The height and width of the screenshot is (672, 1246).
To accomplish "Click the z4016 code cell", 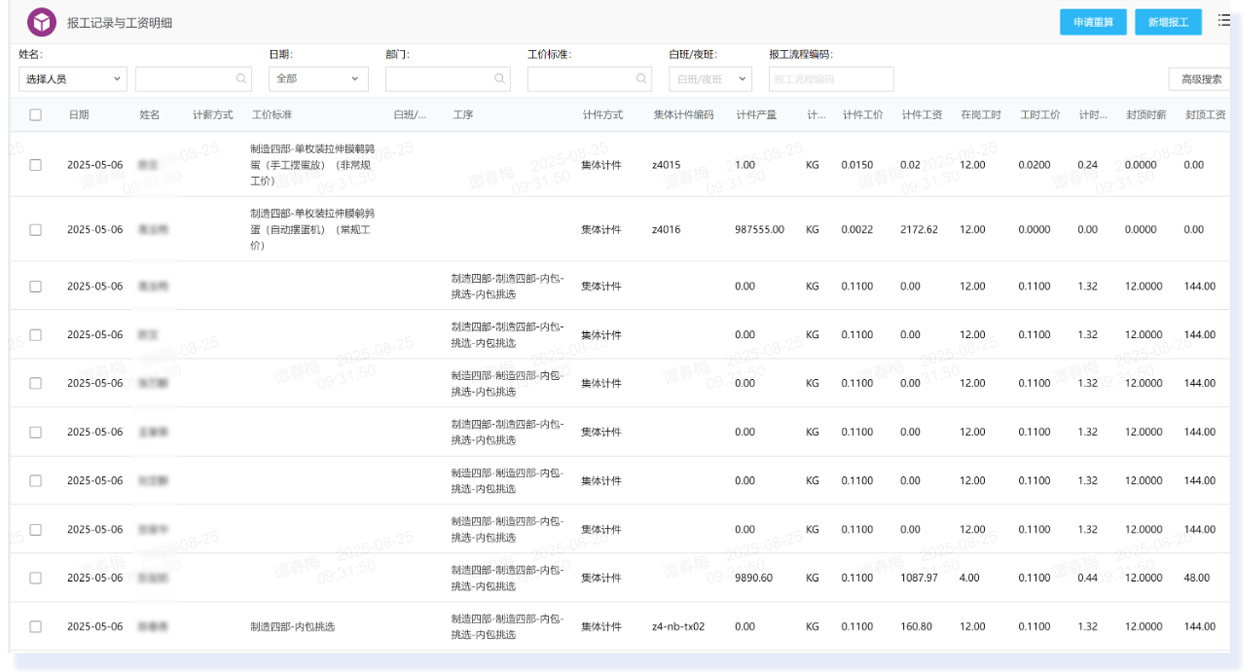I will pyautogui.click(x=666, y=230).
